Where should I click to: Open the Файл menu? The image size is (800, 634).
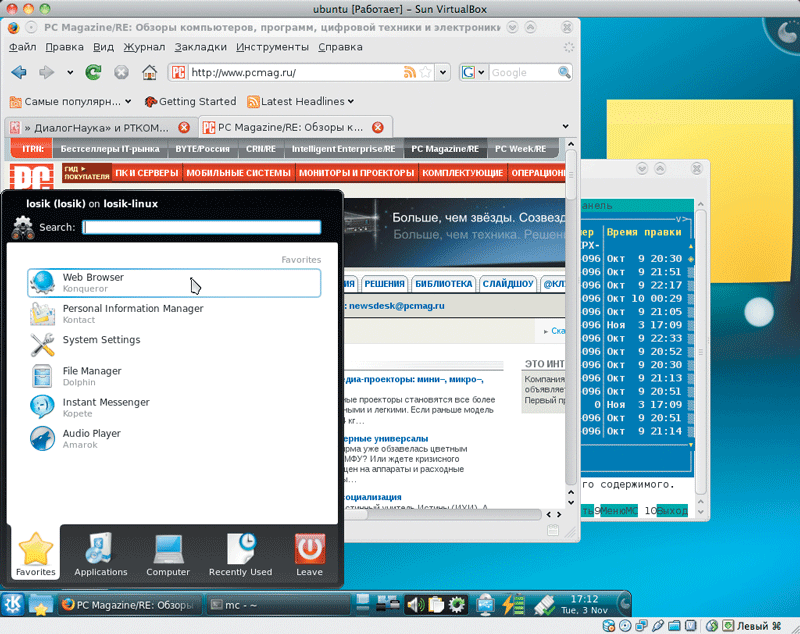[x=22, y=47]
